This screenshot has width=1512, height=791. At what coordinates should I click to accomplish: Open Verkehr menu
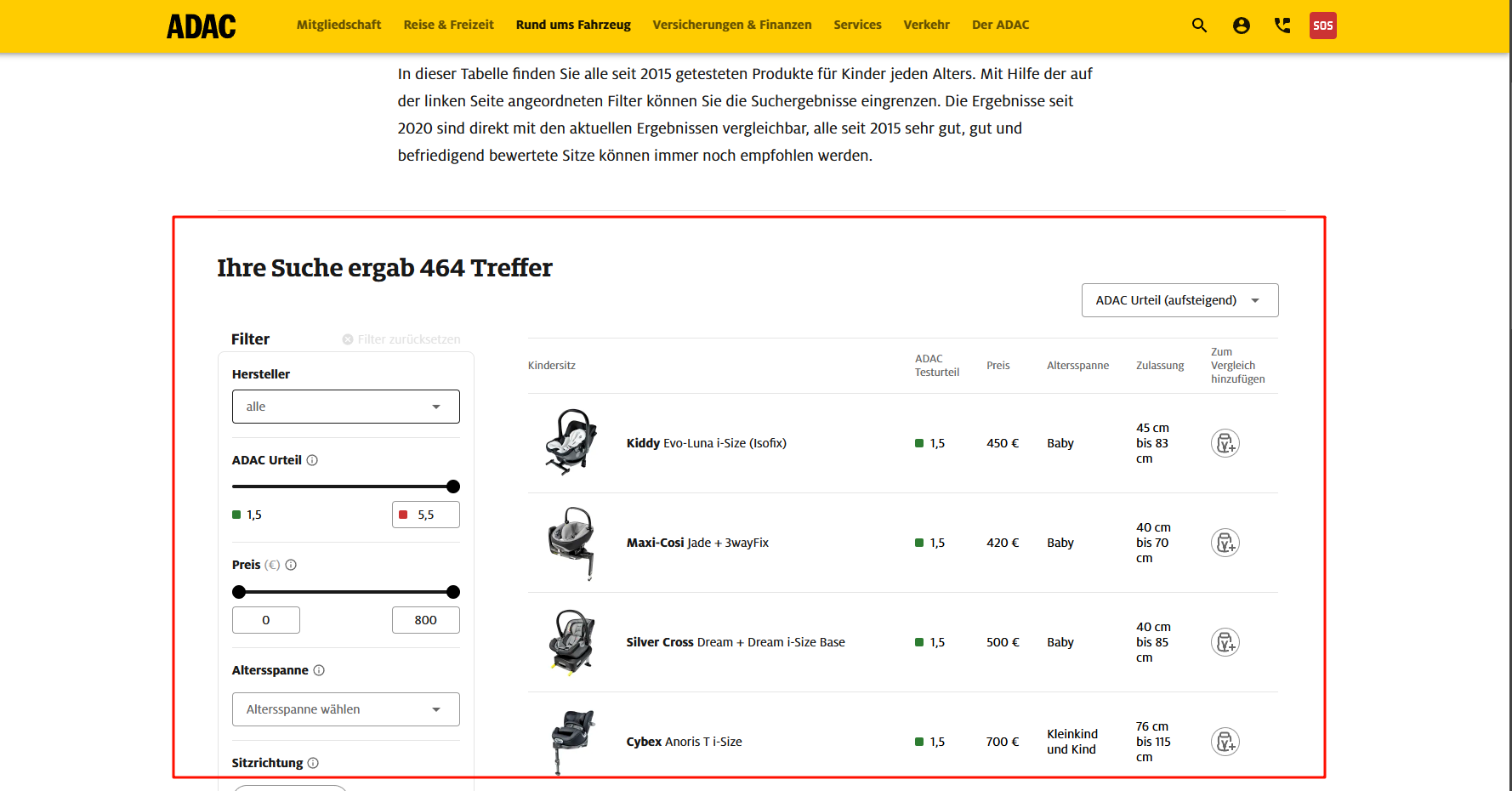tap(926, 25)
